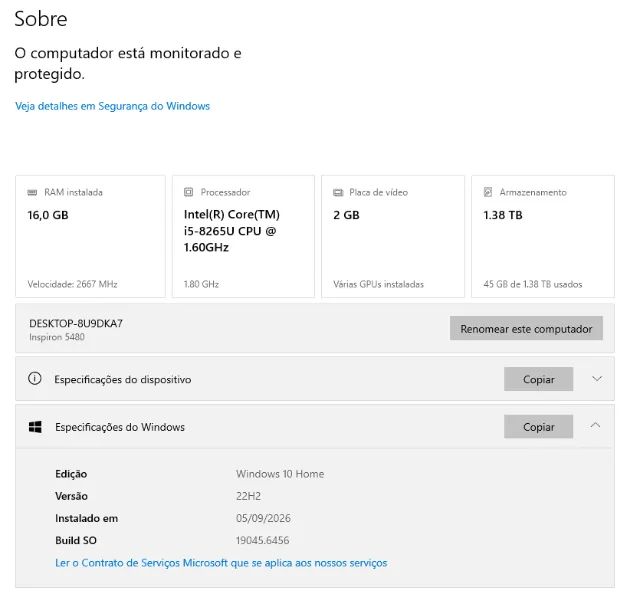
Task: Click the Velocidade: 2667 MHz text
Action: coord(72,284)
